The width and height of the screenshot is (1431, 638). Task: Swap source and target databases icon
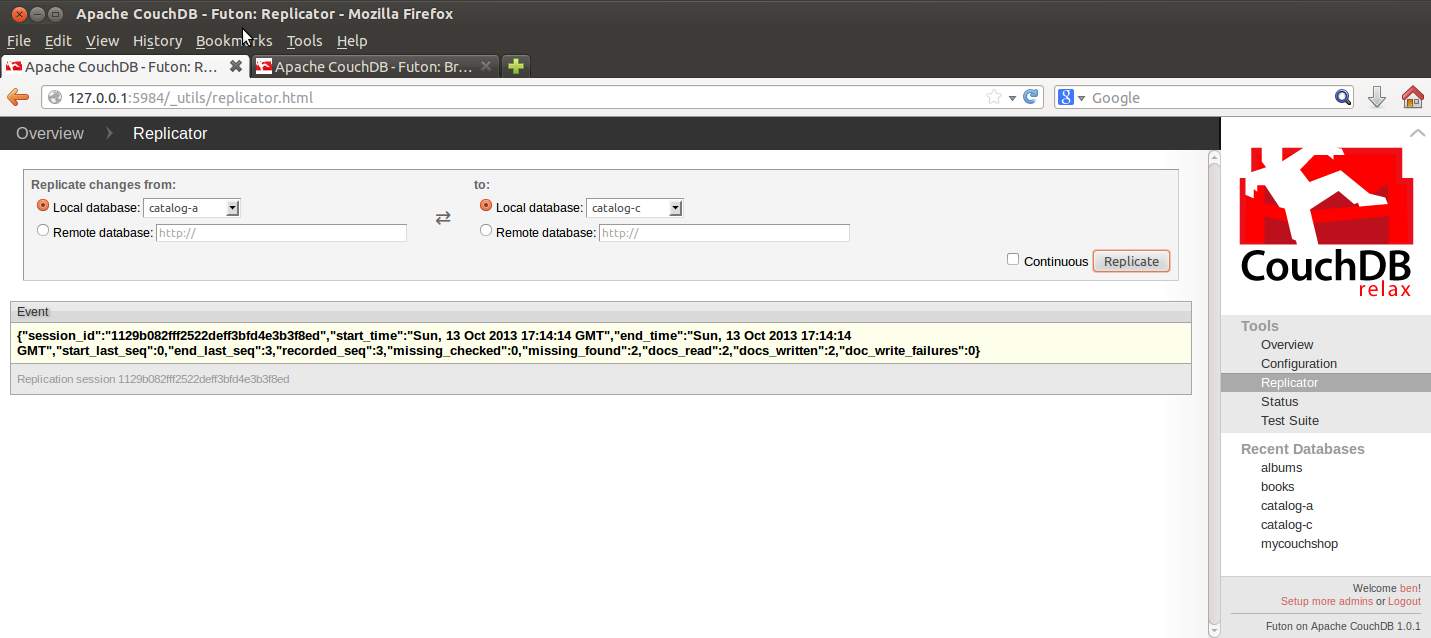pos(442,218)
